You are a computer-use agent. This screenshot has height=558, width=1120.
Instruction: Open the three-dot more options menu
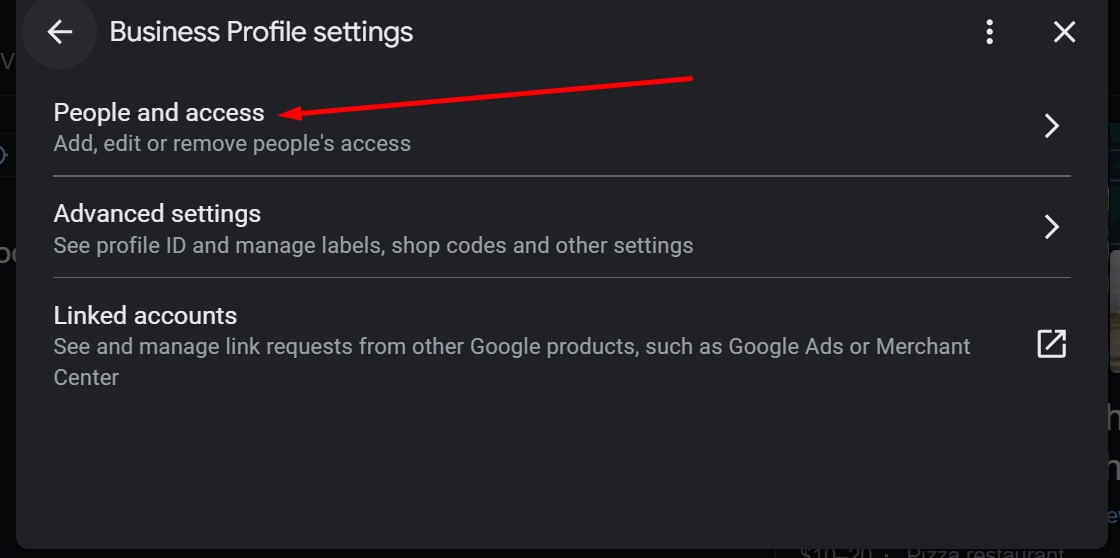point(989,32)
